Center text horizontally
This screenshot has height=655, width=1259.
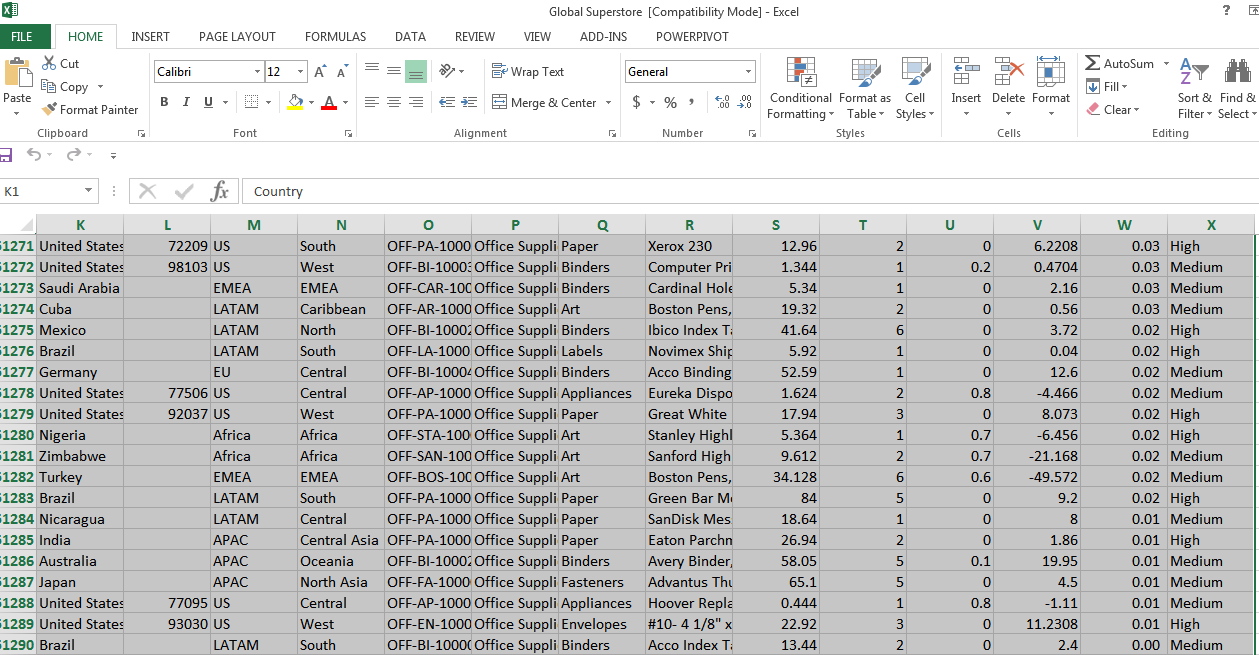[x=394, y=102]
